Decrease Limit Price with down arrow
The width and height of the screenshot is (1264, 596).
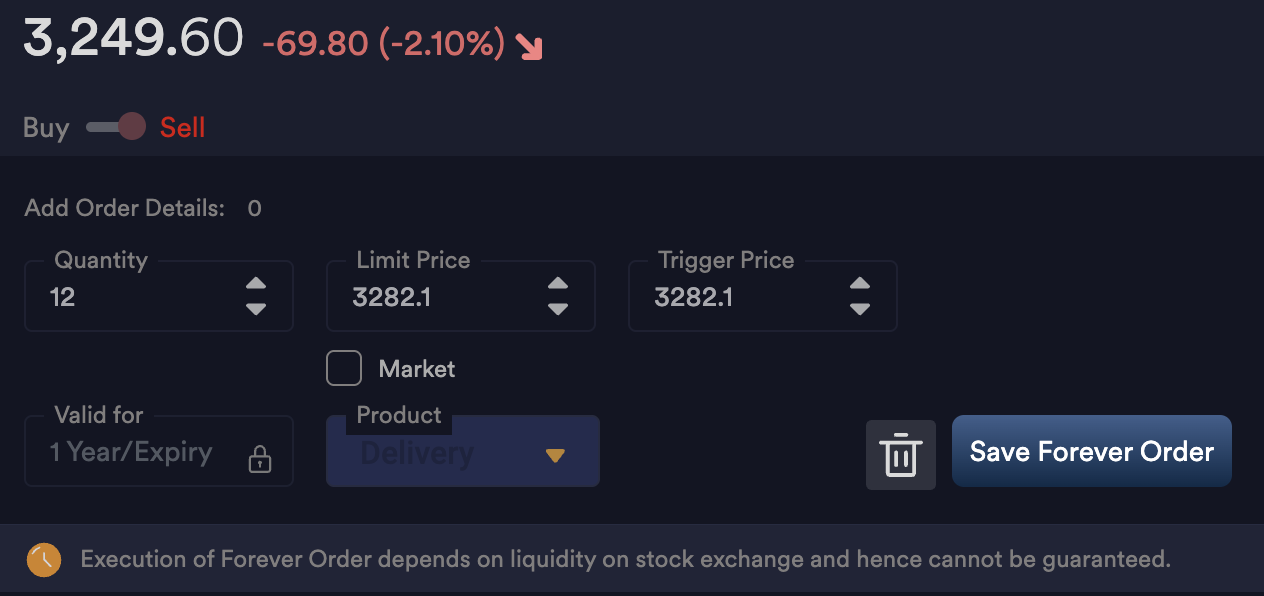click(x=558, y=309)
